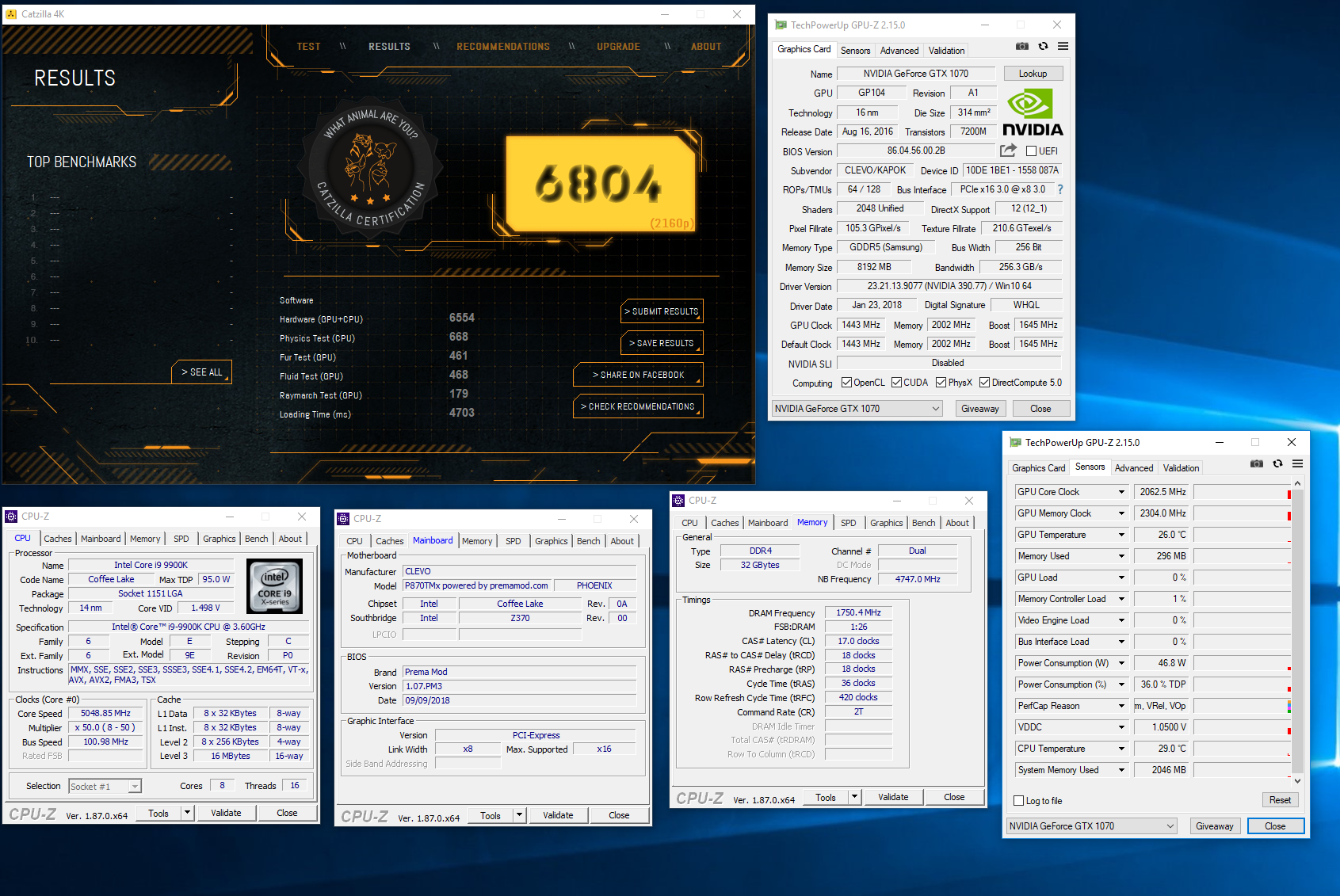
Task: Click the Bus Interface question mark icon
Action: pyautogui.click(x=1060, y=189)
